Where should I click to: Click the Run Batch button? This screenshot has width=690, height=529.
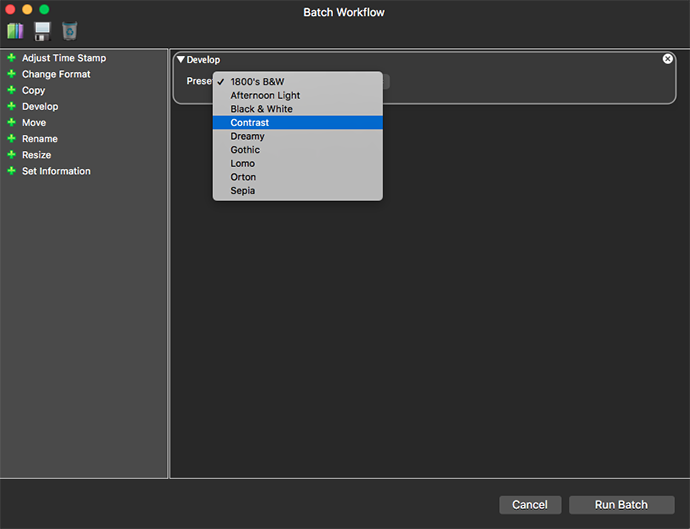[x=621, y=505]
